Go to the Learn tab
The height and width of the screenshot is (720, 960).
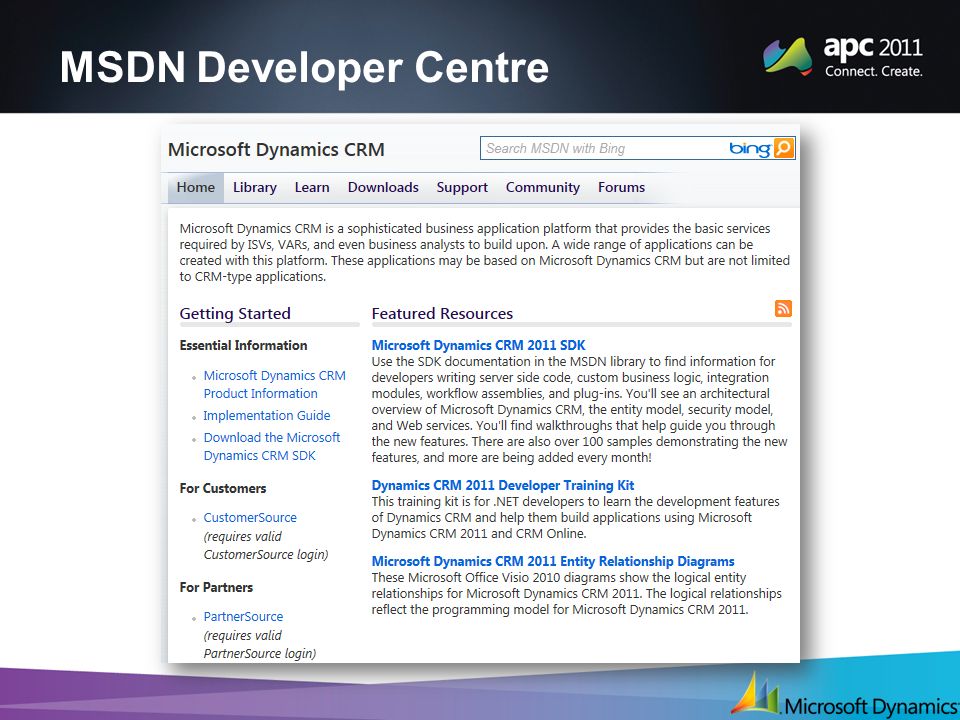[312, 187]
